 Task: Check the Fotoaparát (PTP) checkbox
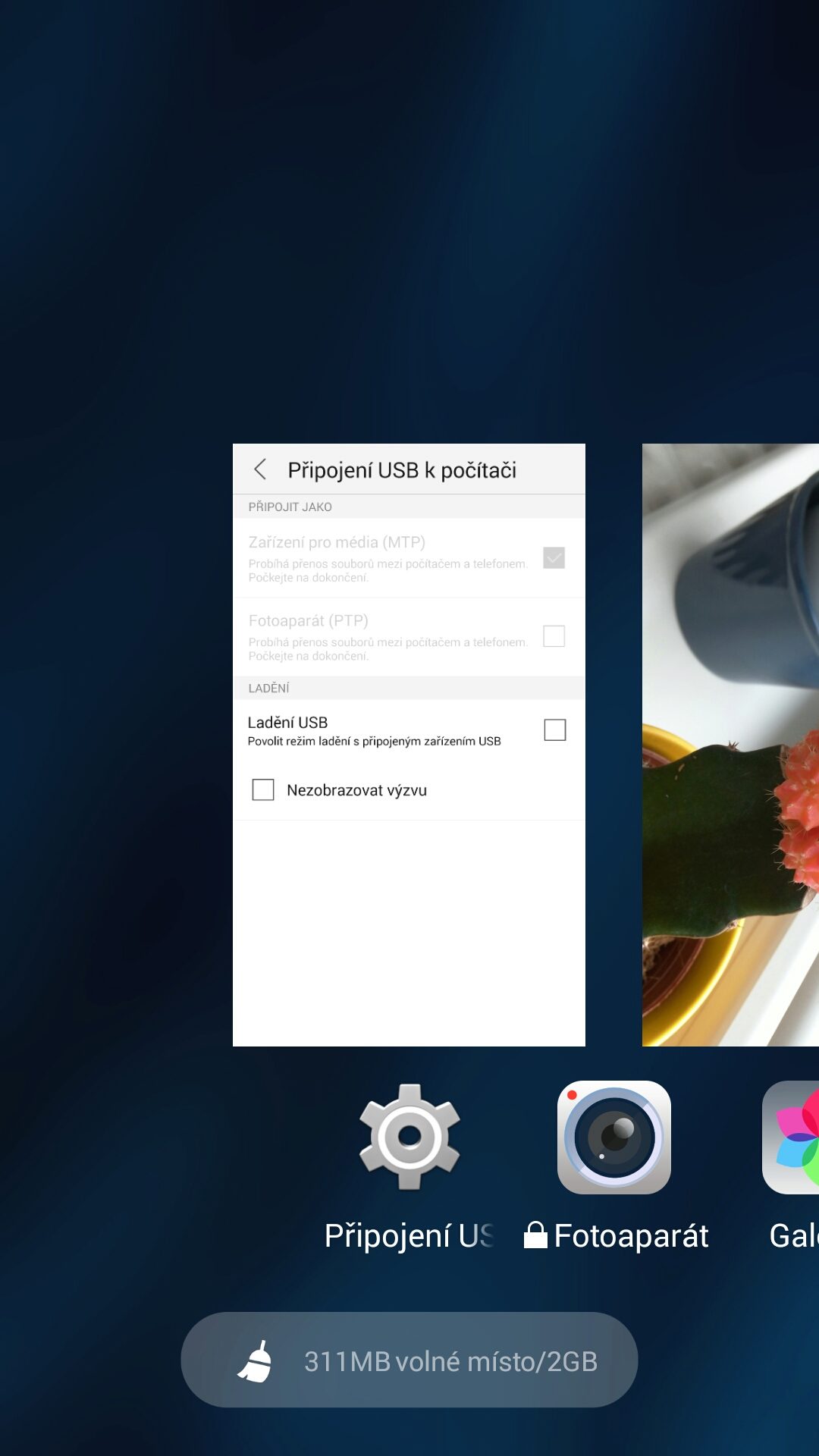point(554,636)
